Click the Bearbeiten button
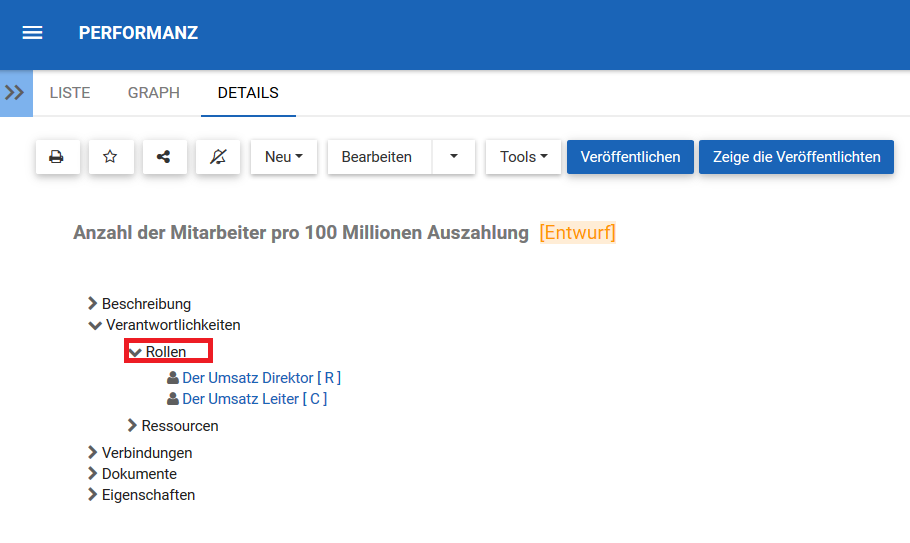This screenshot has width=910, height=543. click(x=377, y=157)
